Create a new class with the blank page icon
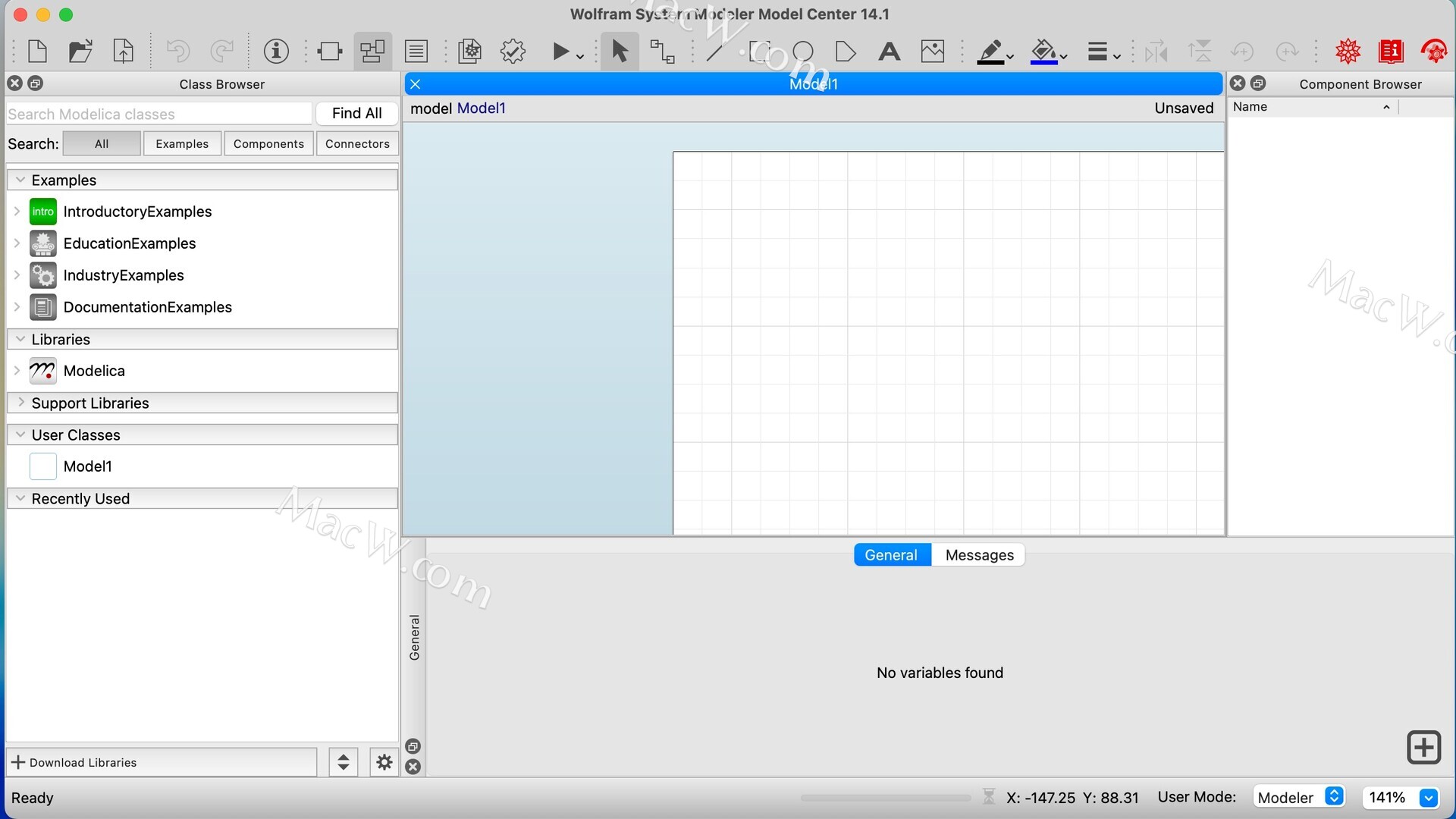The width and height of the screenshot is (1456, 819). (x=37, y=52)
